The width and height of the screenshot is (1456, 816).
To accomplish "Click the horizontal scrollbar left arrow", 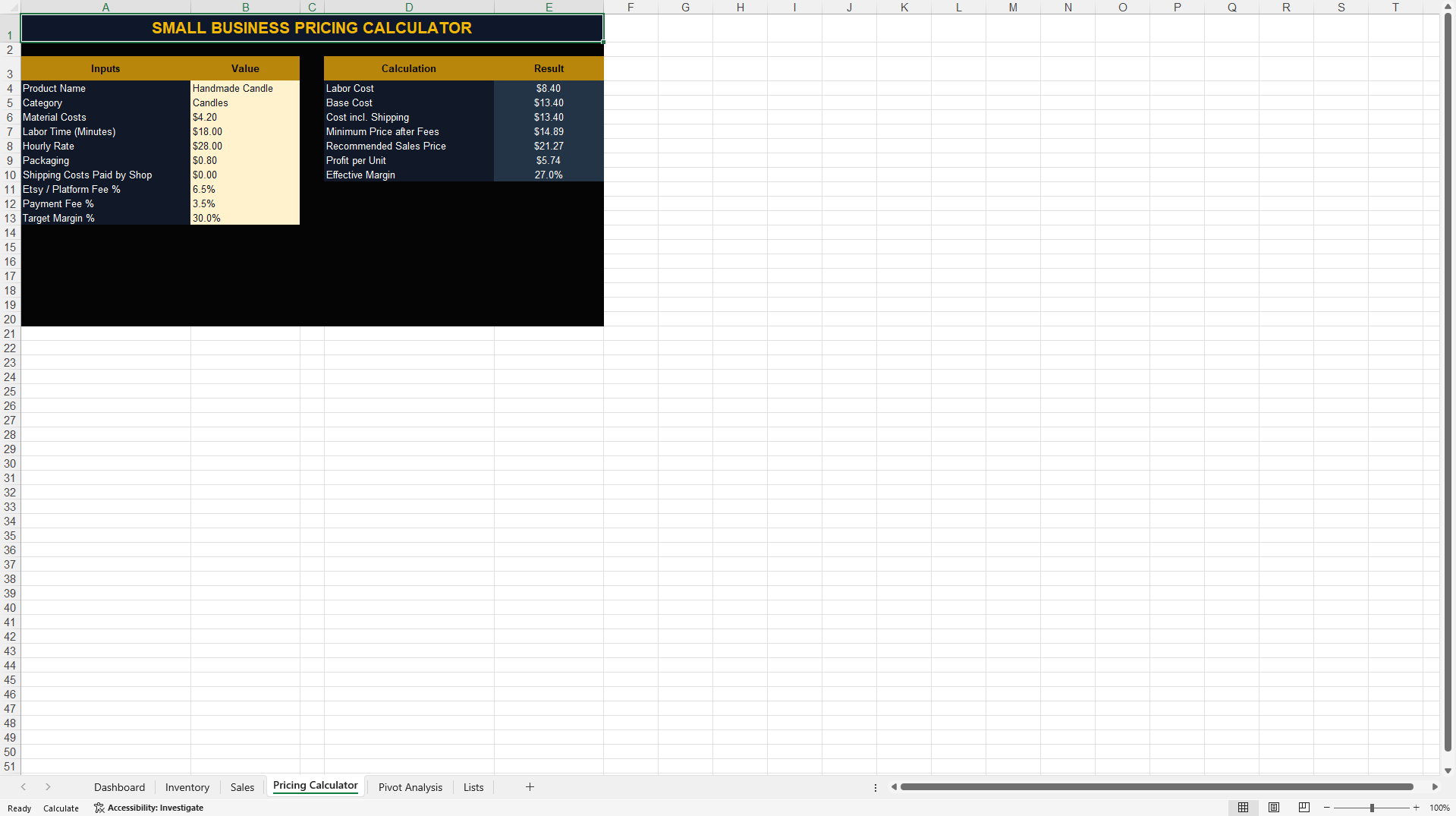I will coord(894,787).
